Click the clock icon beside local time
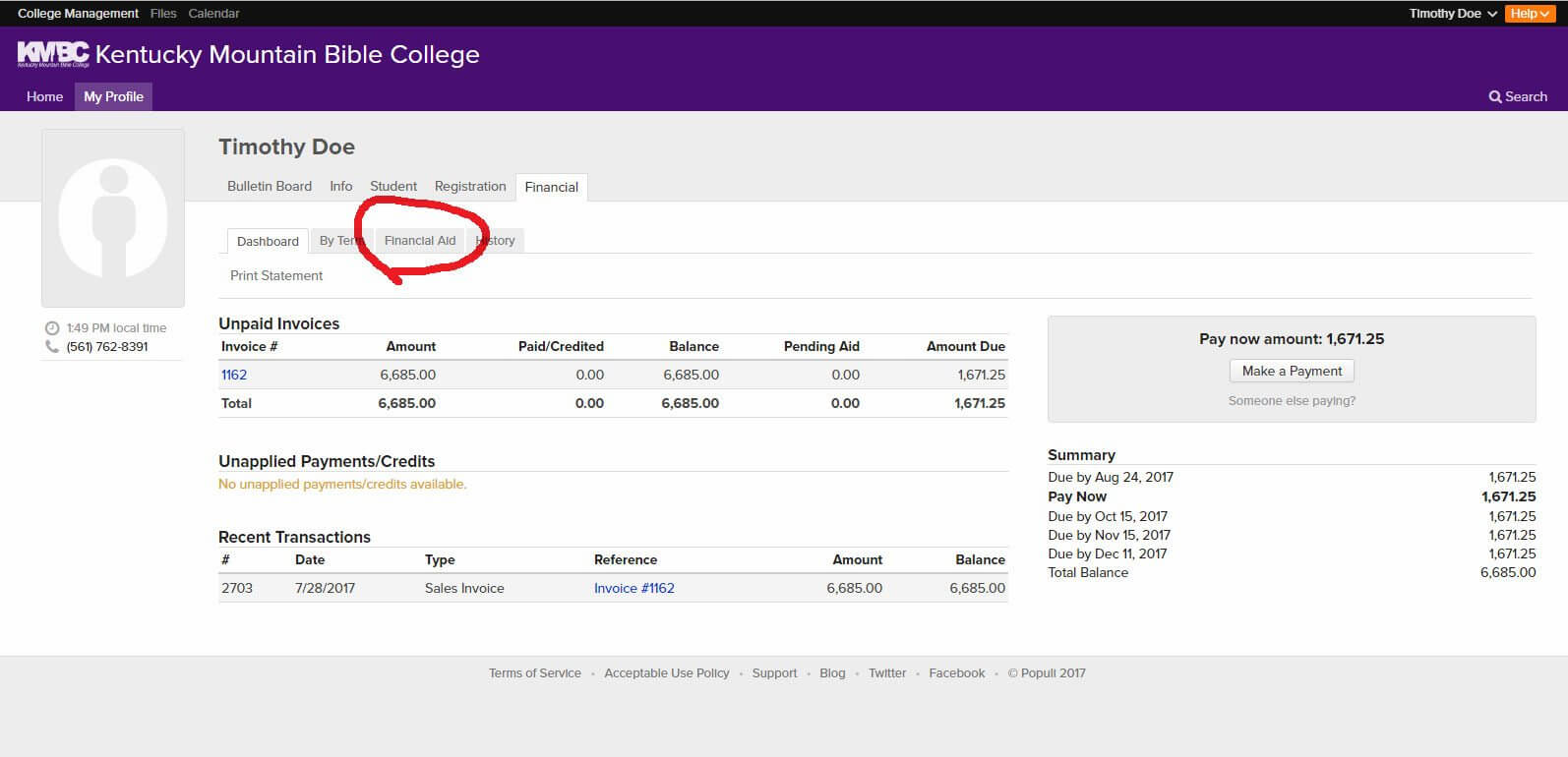1568x757 pixels. point(52,328)
